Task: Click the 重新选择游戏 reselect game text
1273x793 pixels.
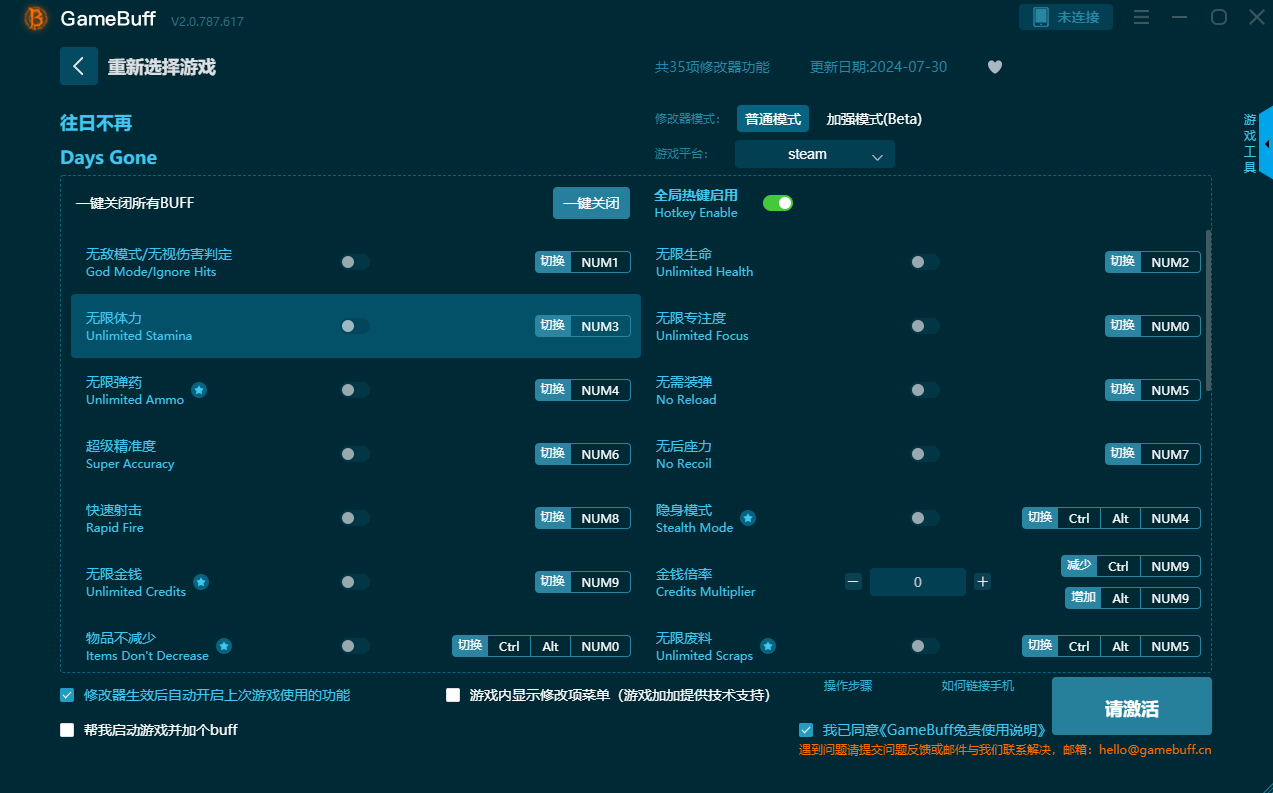Action: pyautogui.click(x=162, y=67)
